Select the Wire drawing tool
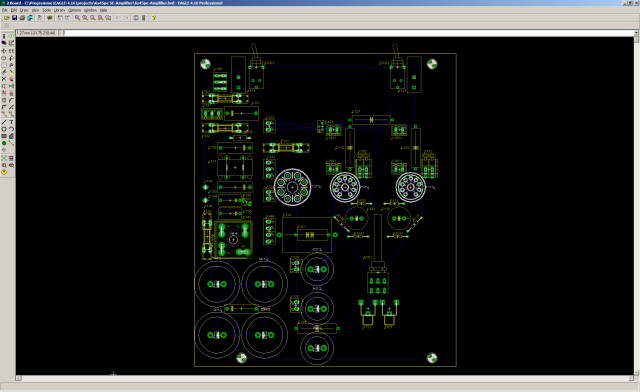 [4, 122]
